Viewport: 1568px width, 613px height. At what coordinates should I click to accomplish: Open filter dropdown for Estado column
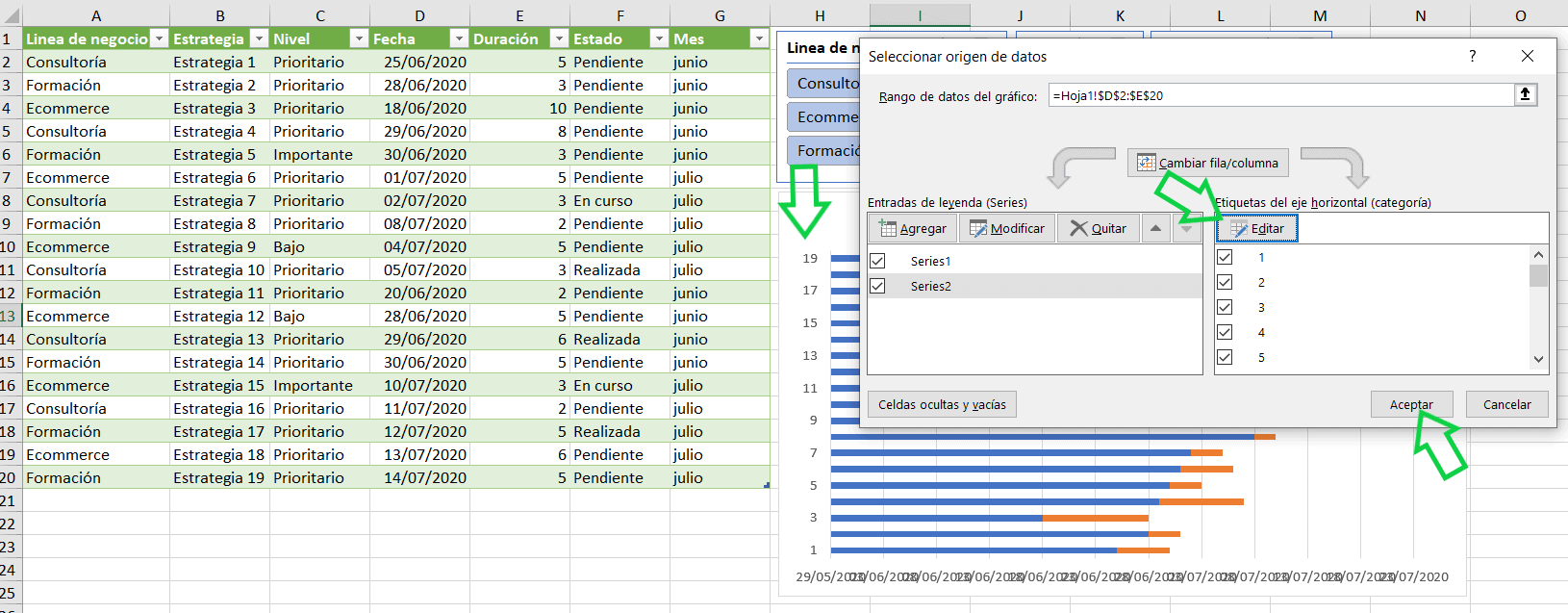point(659,38)
